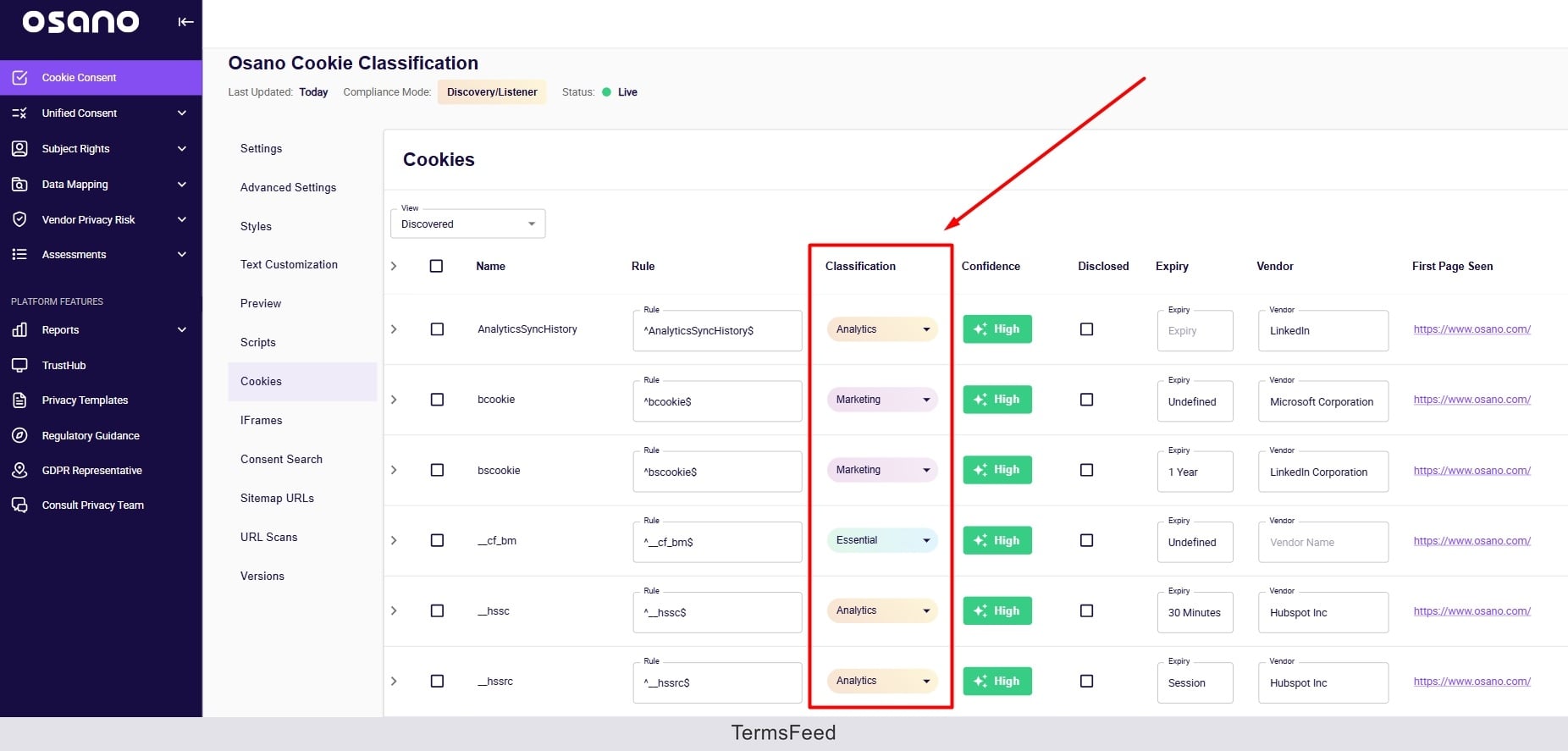Click High confidence badge for __cf_bm

[x=997, y=540]
